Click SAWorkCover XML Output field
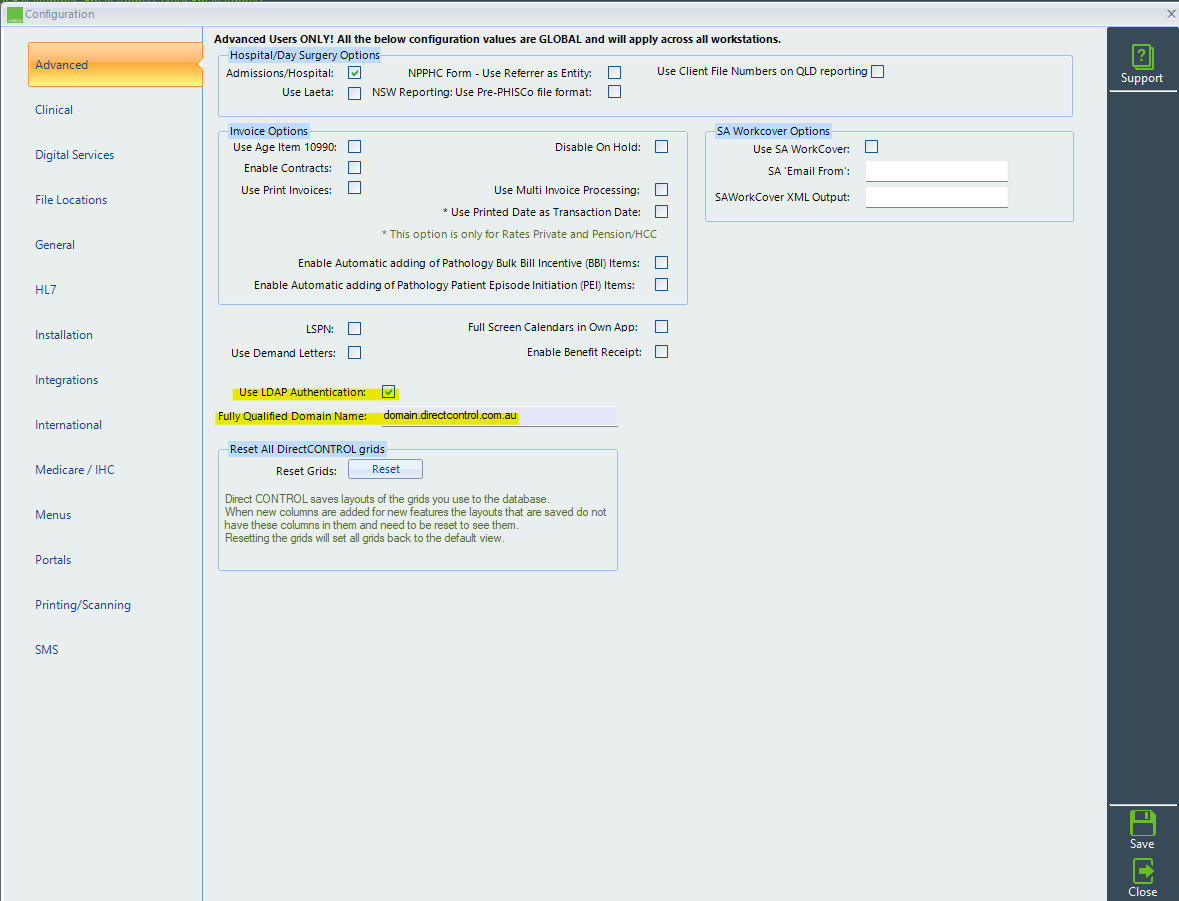Image resolution: width=1179 pixels, height=901 pixels. (936, 197)
